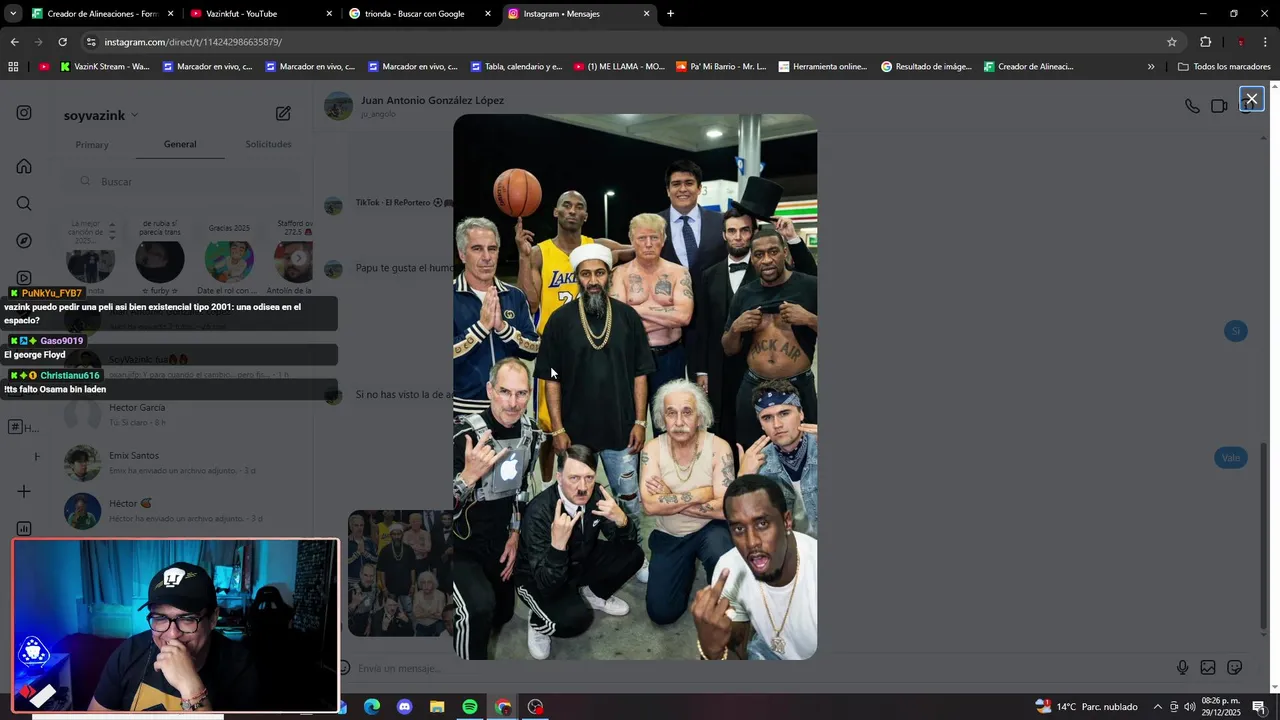
Task: Reload the Instagram page
Action: (x=62, y=42)
